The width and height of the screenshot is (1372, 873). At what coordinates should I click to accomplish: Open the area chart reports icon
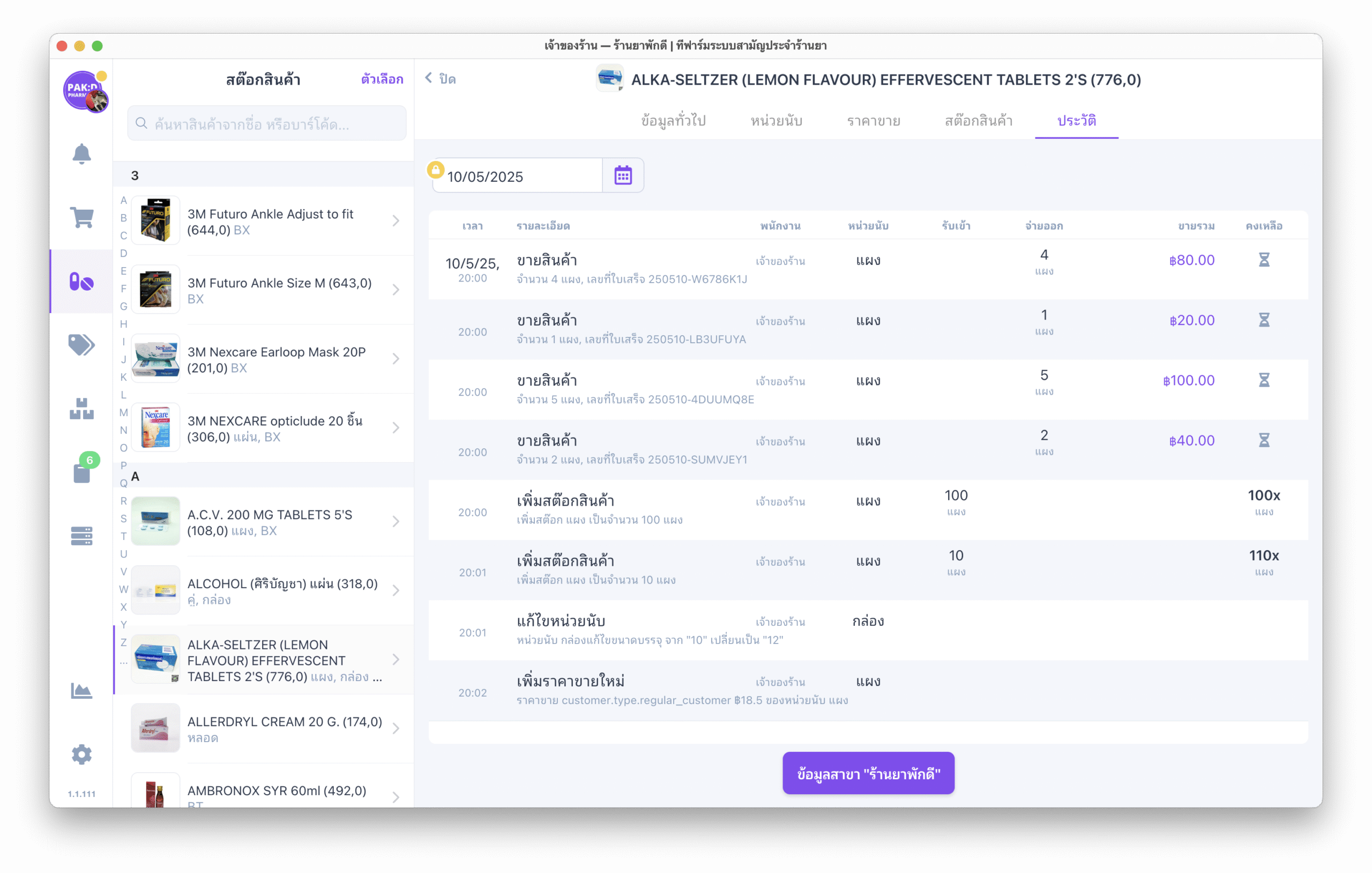81,691
